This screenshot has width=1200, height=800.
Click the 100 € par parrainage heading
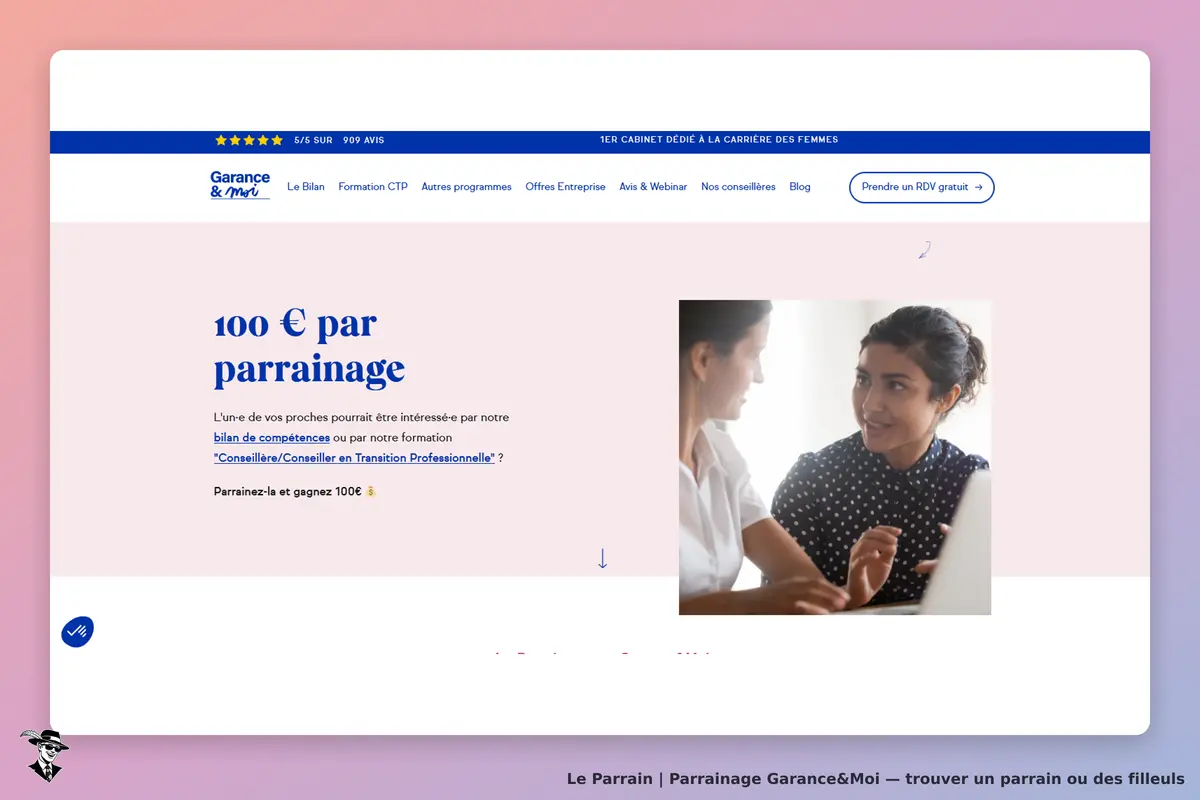coord(310,346)
